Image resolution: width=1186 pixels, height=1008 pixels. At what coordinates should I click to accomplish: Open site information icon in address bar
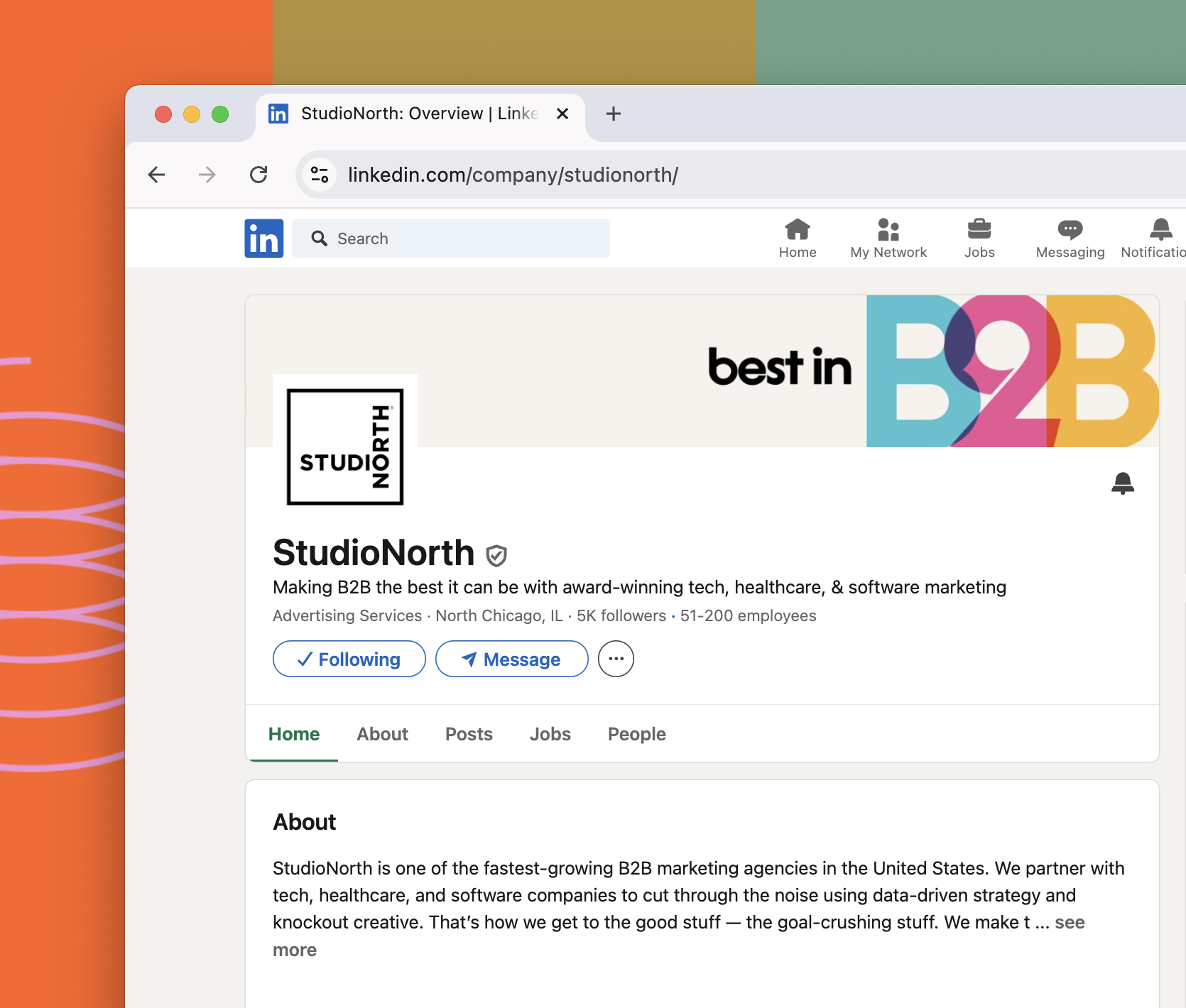tap(320, 175)
